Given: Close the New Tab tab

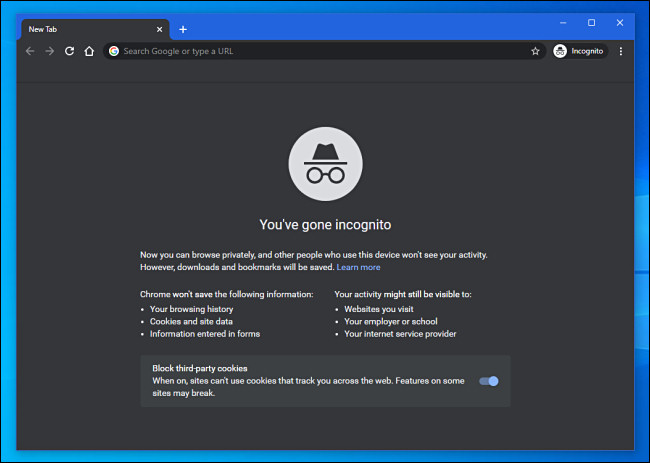Looking at the screenshot, I should pyautogui.click(x=159, y=29).
